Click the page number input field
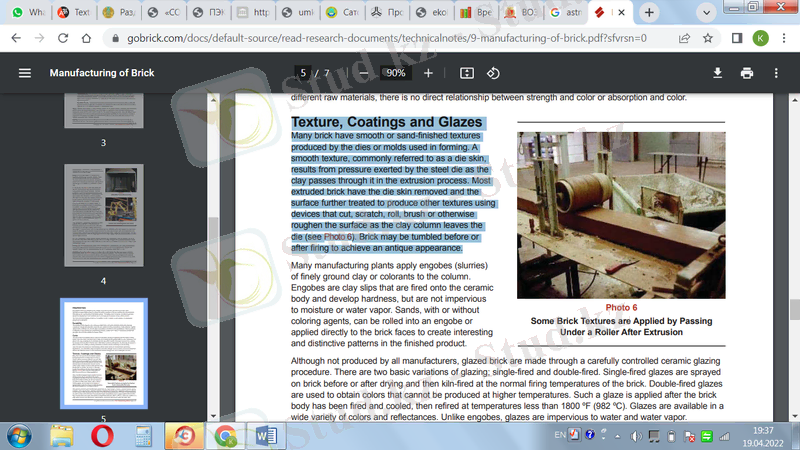 click(302, 73)
